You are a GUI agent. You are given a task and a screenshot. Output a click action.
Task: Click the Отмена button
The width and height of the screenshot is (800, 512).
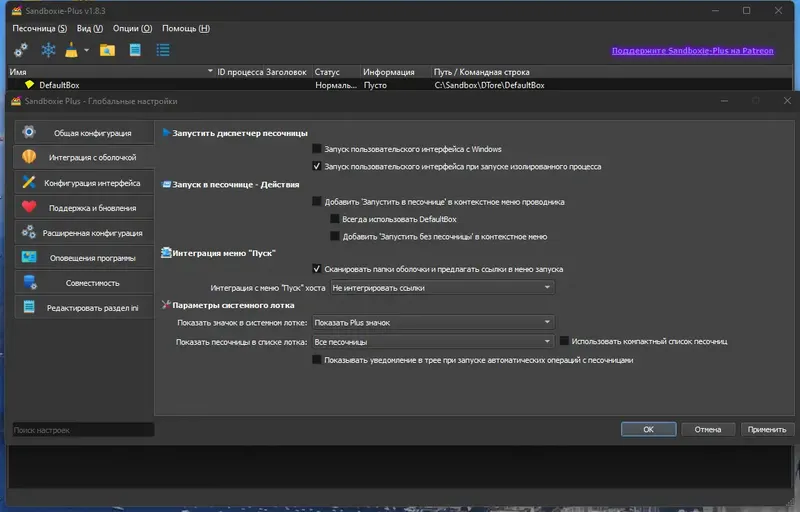point(708,429)
